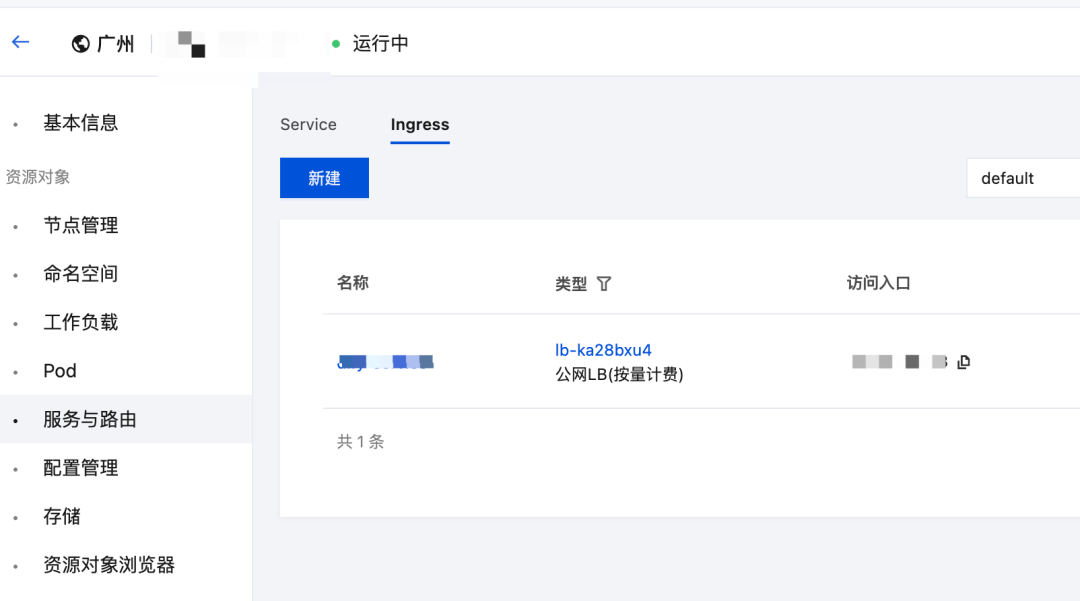Viewport: 1080px width, 601px height.
Task: Select 基本信息 in the sidebar
Action: (x=80, y=122)
